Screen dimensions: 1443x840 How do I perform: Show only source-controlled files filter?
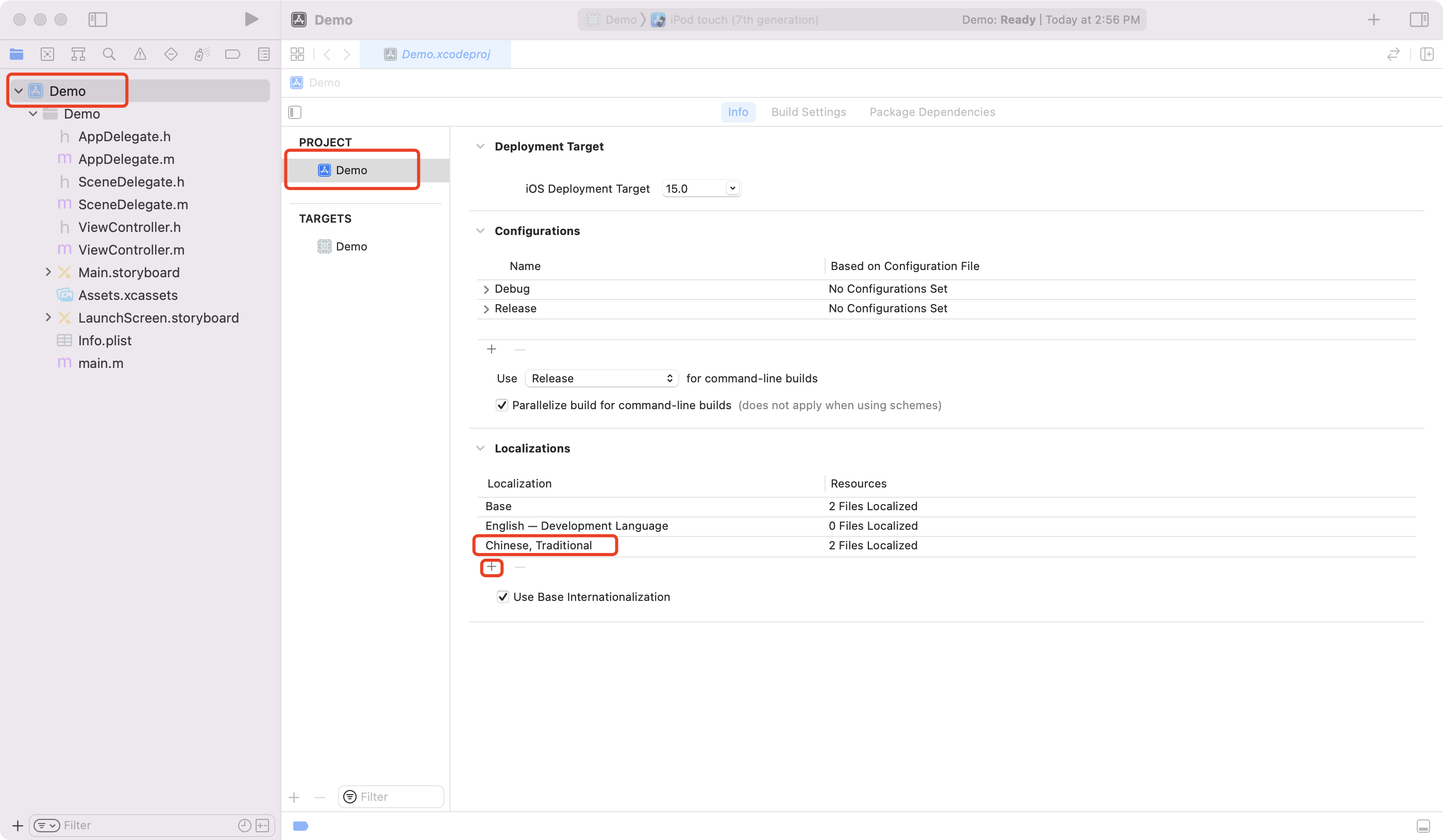[x=262, y=825]
